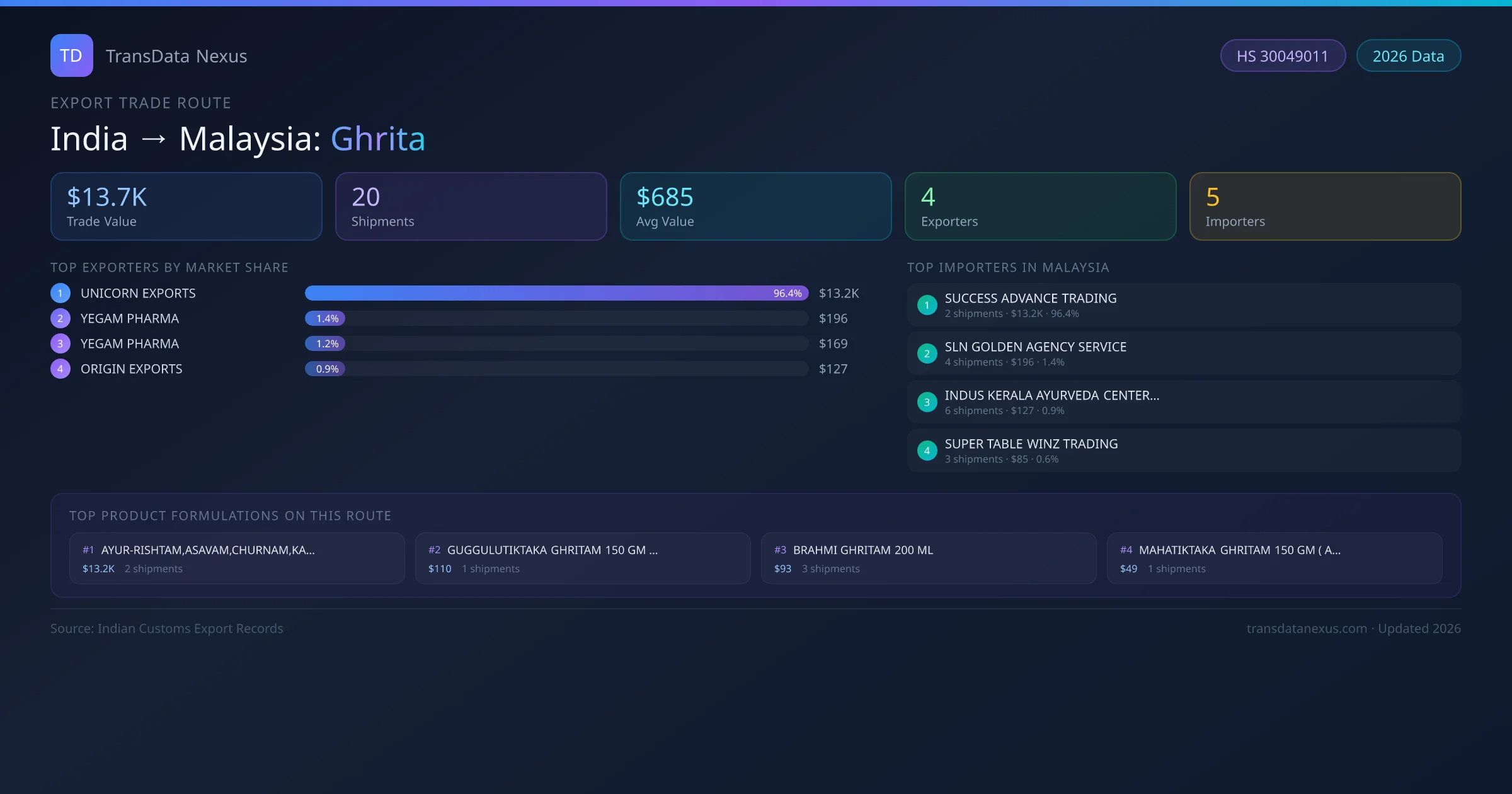Click the green rank 1 badge for SUCCESS ADVANCE TRADING
This screenshot has height=794, width=1512.
(927, 305)
